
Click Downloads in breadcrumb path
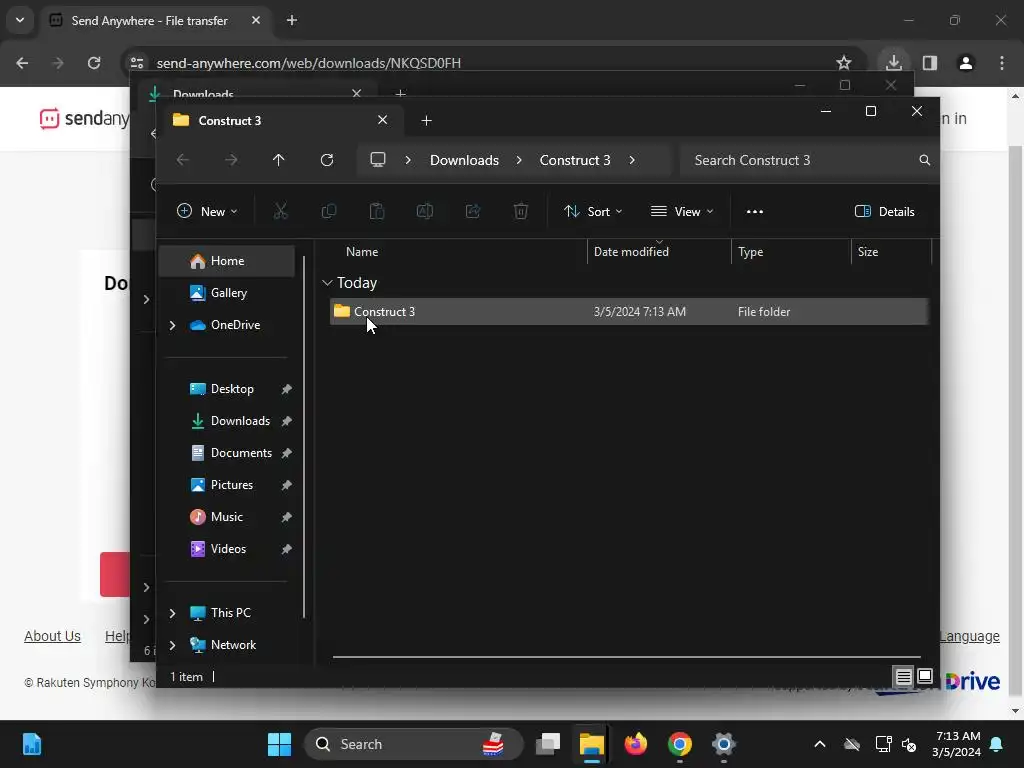point(464,160)
